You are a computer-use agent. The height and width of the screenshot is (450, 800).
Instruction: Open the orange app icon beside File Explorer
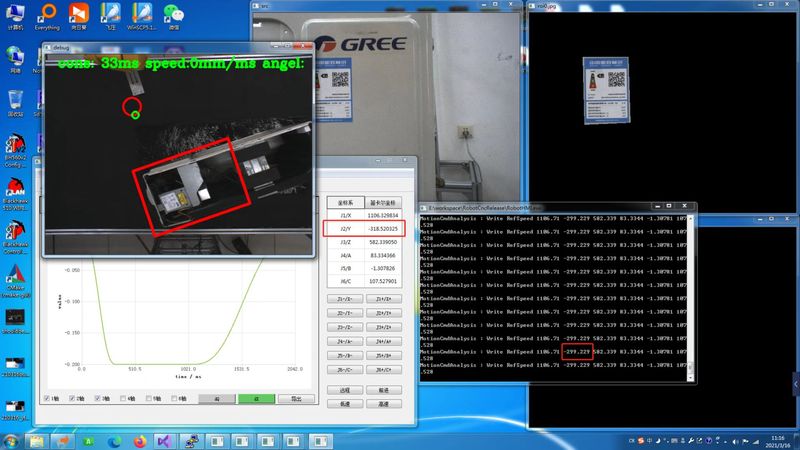pos(62,441)
